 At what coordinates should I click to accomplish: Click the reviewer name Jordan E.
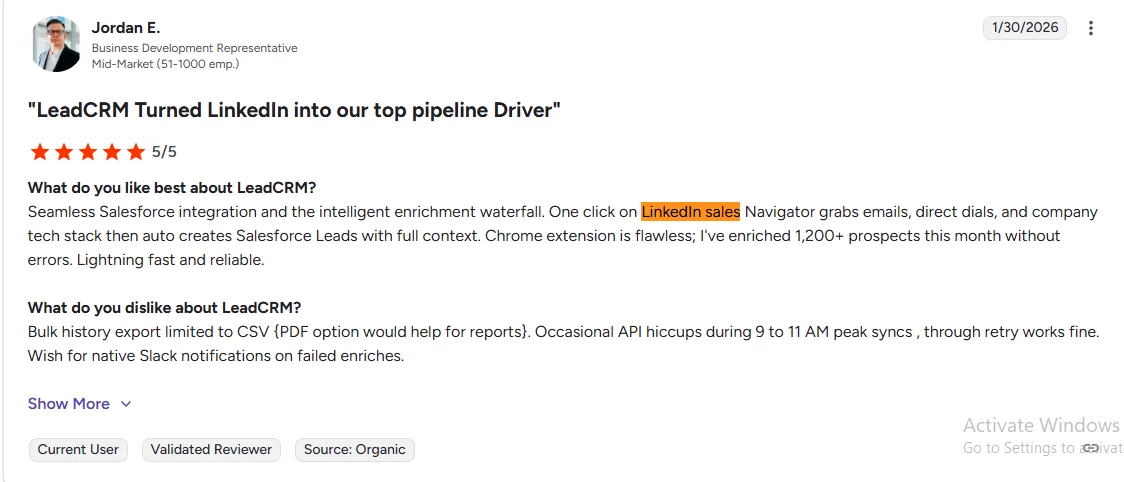(x=125, y=27)
